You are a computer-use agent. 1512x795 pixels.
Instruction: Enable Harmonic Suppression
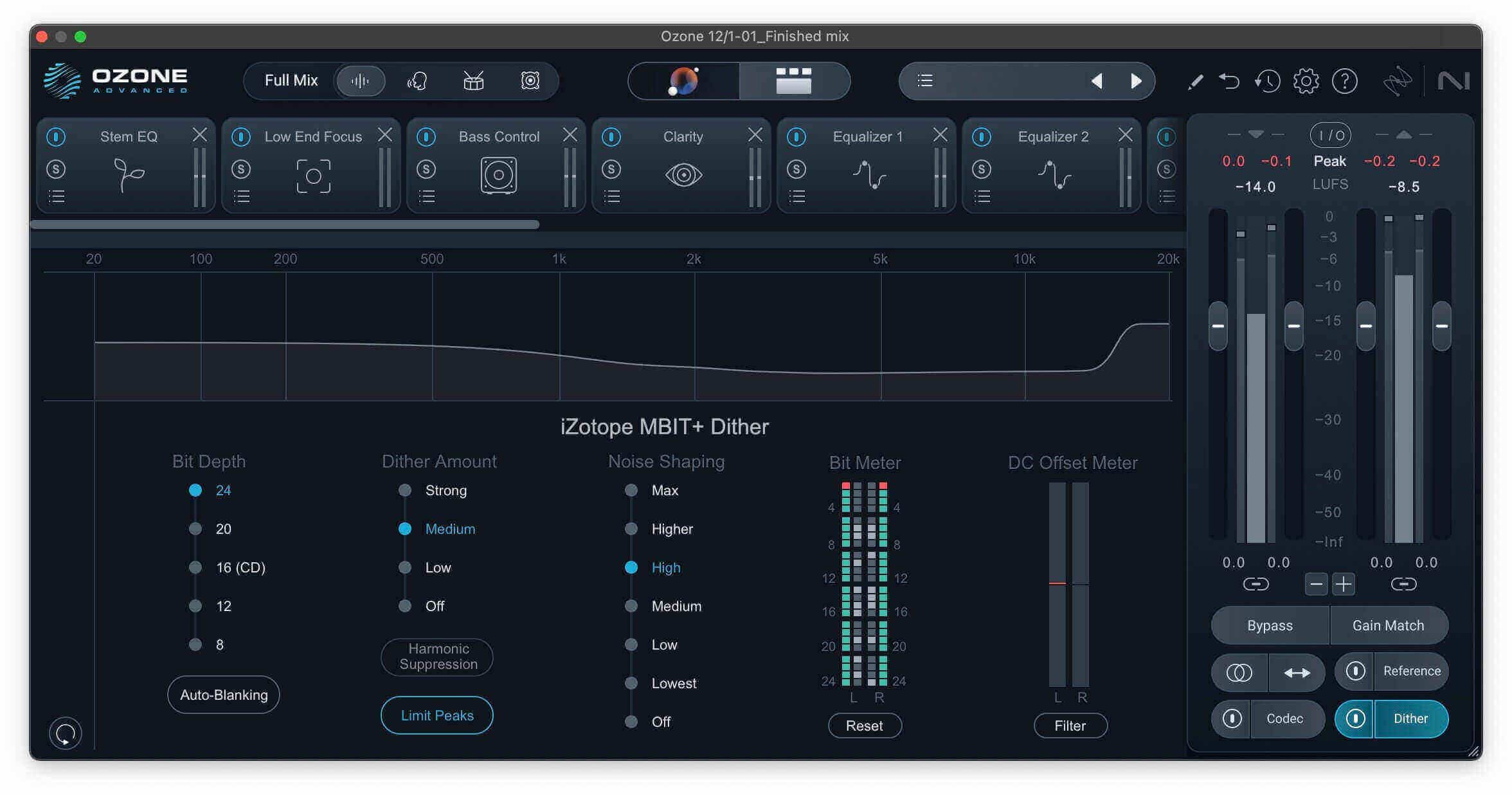(x=438, y=657)
